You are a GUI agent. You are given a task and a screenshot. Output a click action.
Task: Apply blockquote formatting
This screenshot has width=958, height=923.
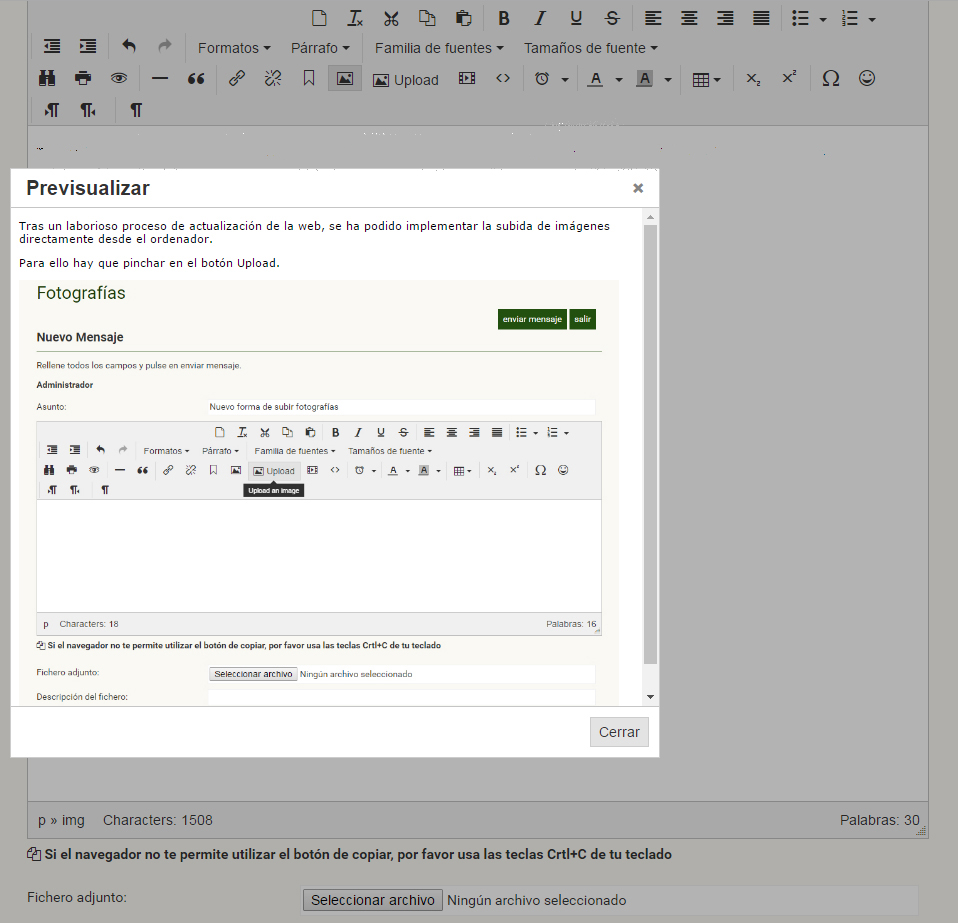196,78
